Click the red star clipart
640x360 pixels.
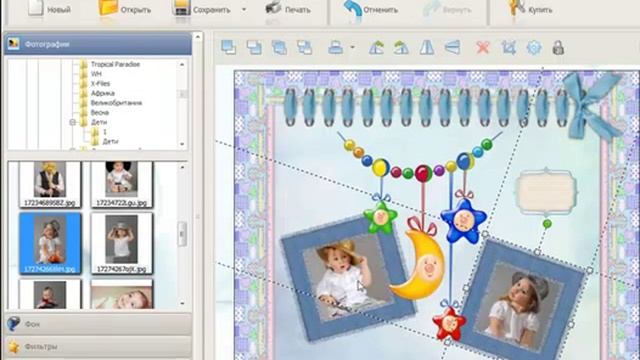[449, 324]
